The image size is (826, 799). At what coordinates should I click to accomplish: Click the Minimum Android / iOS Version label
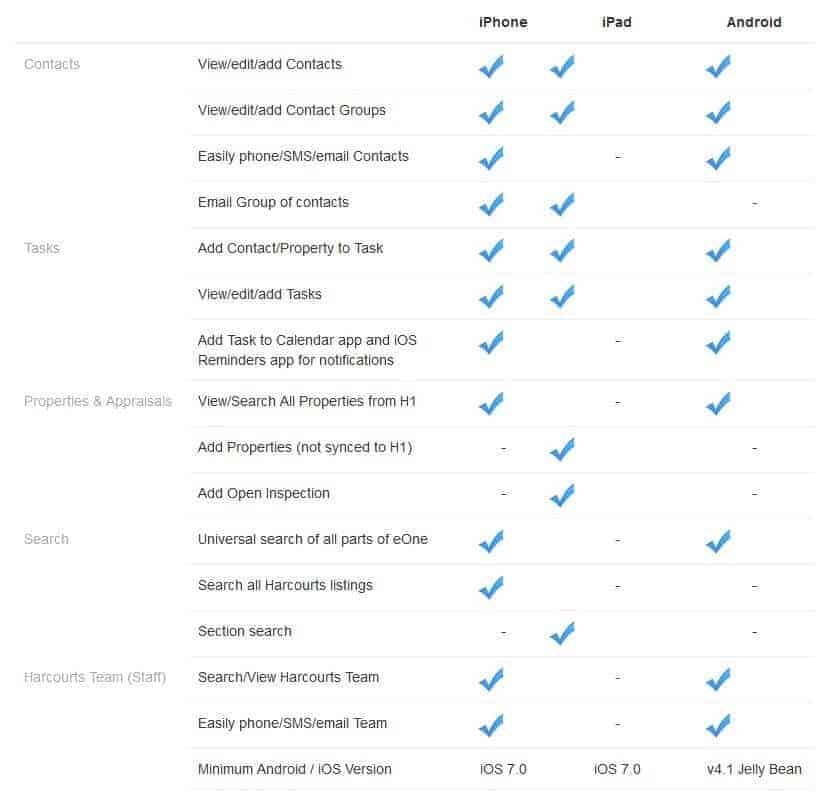click(x=294, y=769)
